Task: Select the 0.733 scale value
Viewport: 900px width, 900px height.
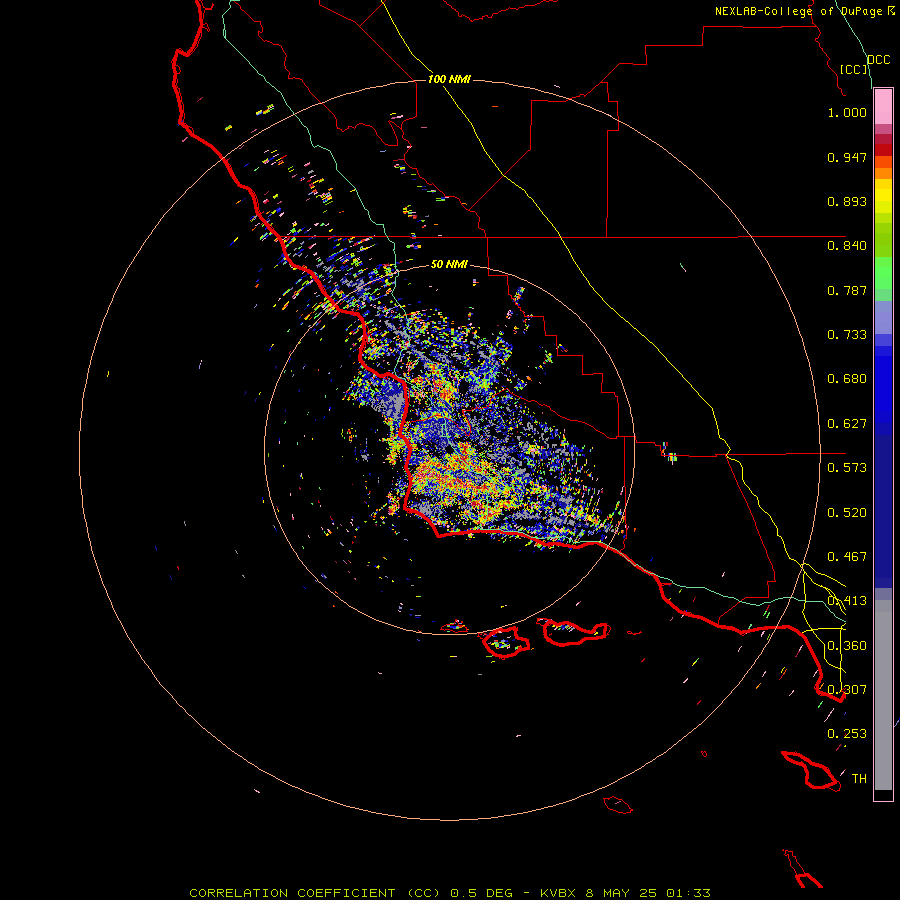Action: pos(847,335)
